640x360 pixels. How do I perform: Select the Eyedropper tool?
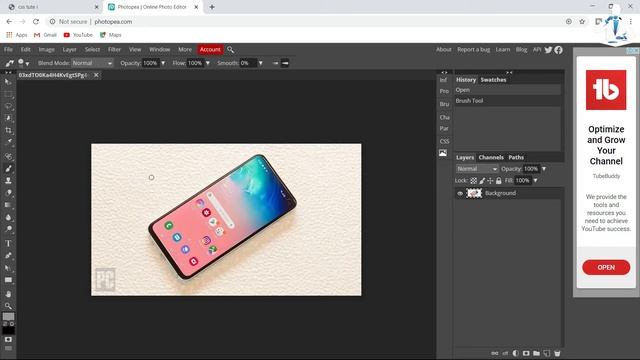[x=8, y=142]
